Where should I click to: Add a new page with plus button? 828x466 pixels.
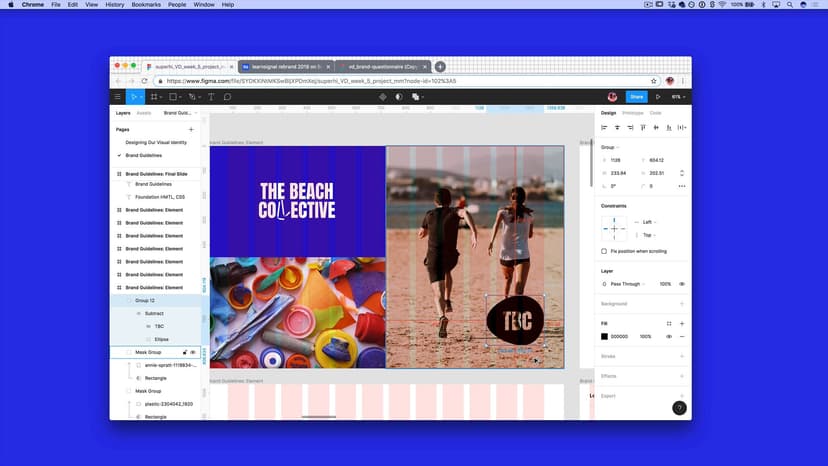coord(191,129)
